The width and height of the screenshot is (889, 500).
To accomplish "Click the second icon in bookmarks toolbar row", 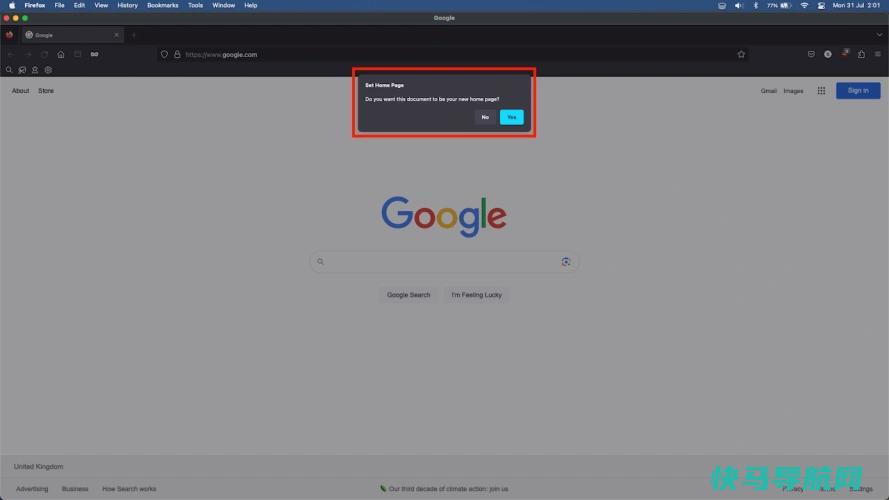I will click(22, 70).
